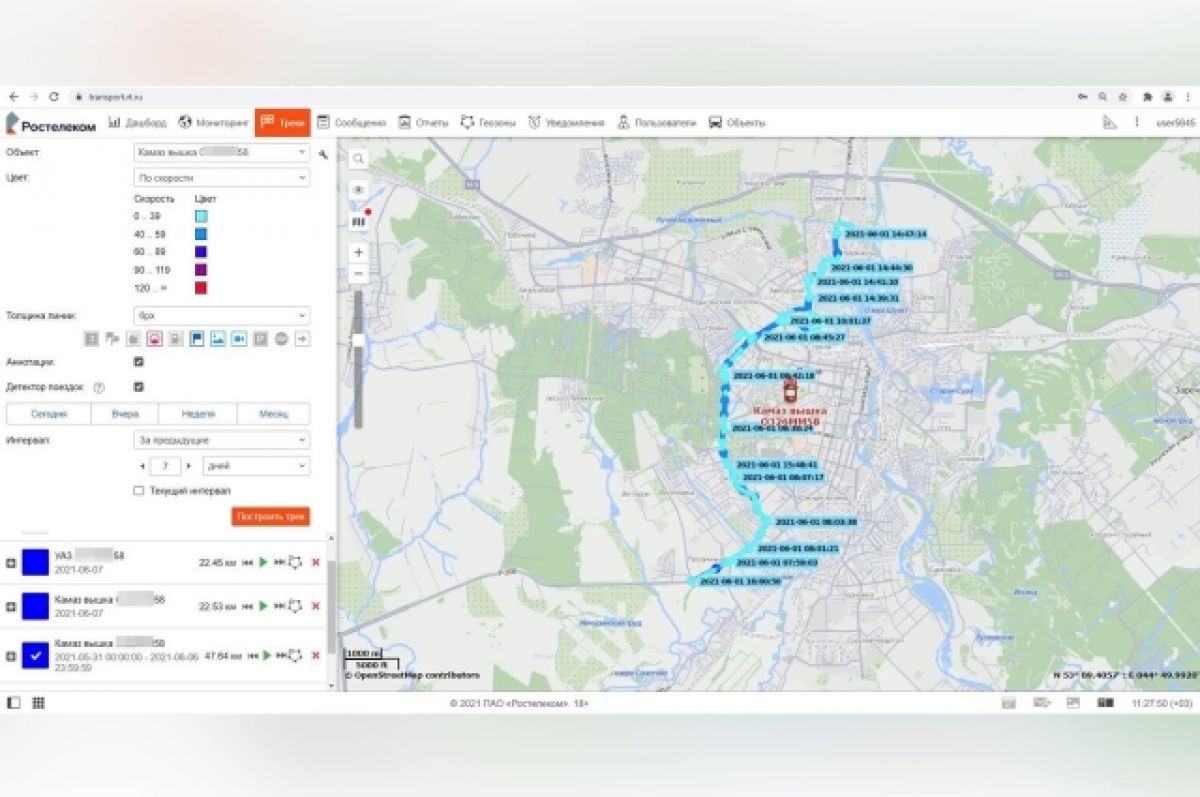
Task: Expand the 22.53 км track row
Action: tap(11, 606)
